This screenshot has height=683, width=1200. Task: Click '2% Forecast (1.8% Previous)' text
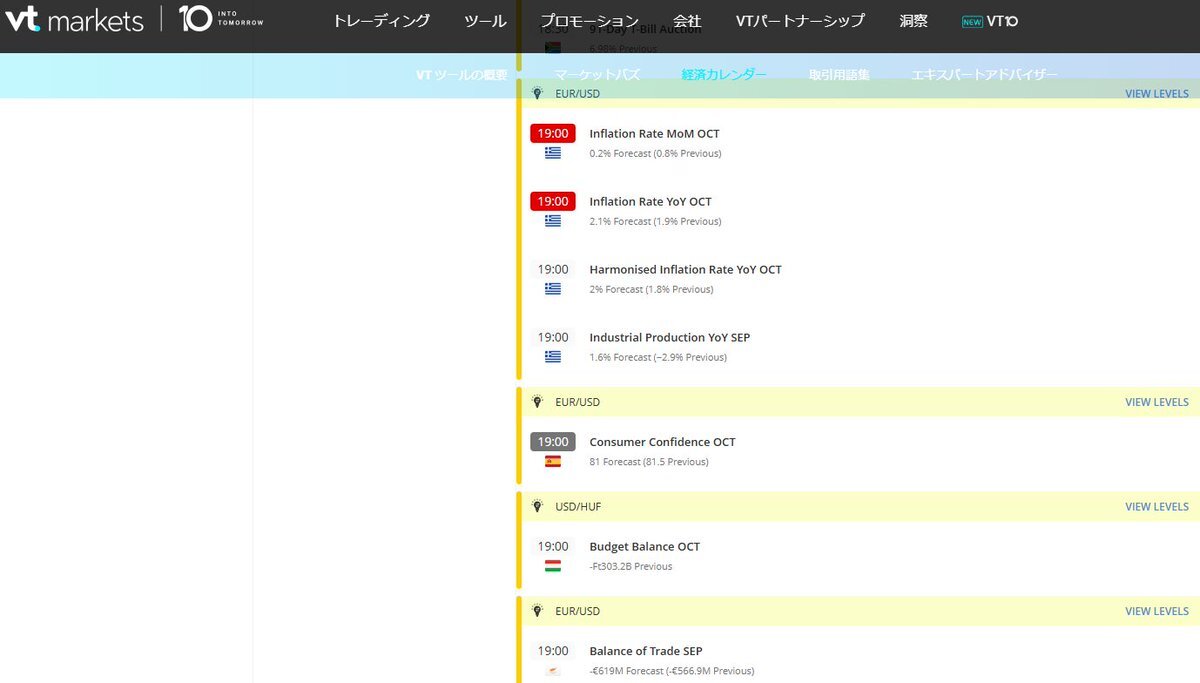pos(651,289)
